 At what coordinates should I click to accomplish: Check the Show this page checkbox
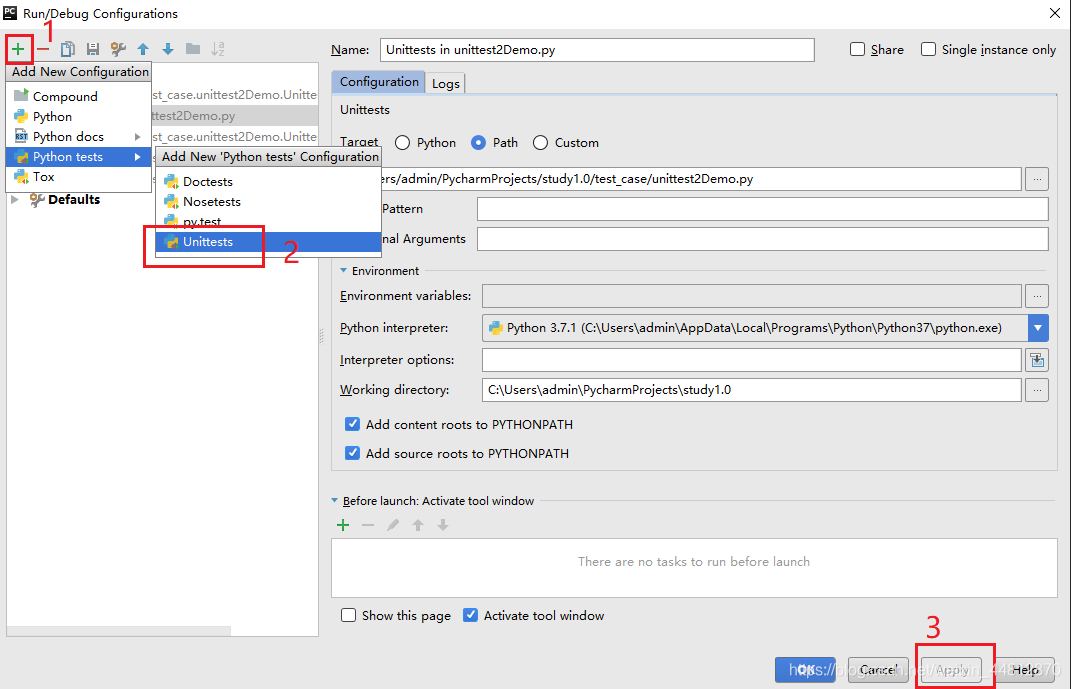click(x=348, y=615)
